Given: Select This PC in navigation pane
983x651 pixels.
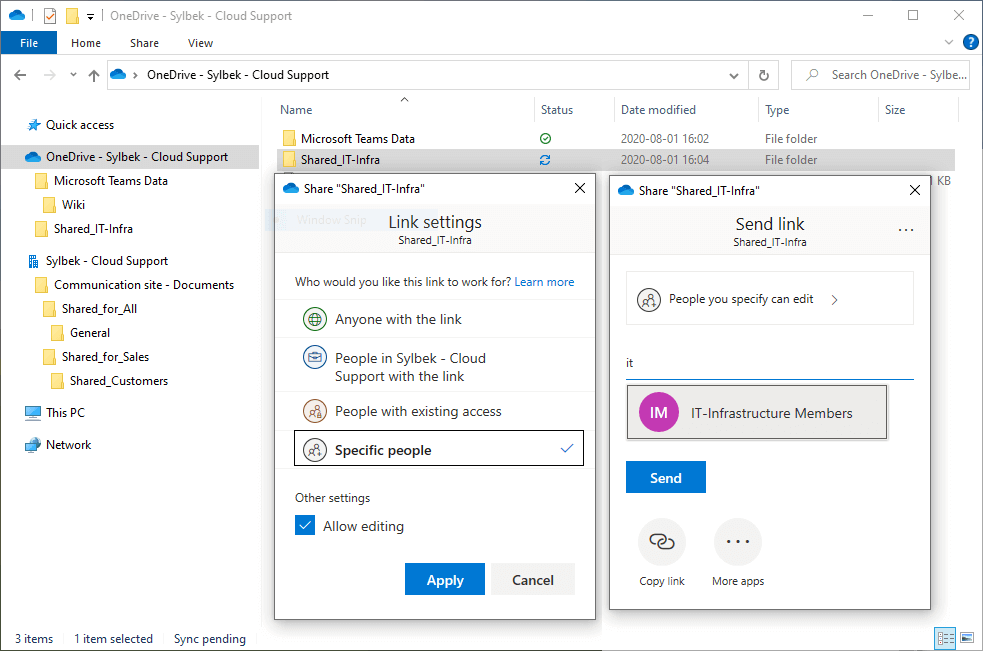Looking at the screenshot, I should [x=65, y=413].
